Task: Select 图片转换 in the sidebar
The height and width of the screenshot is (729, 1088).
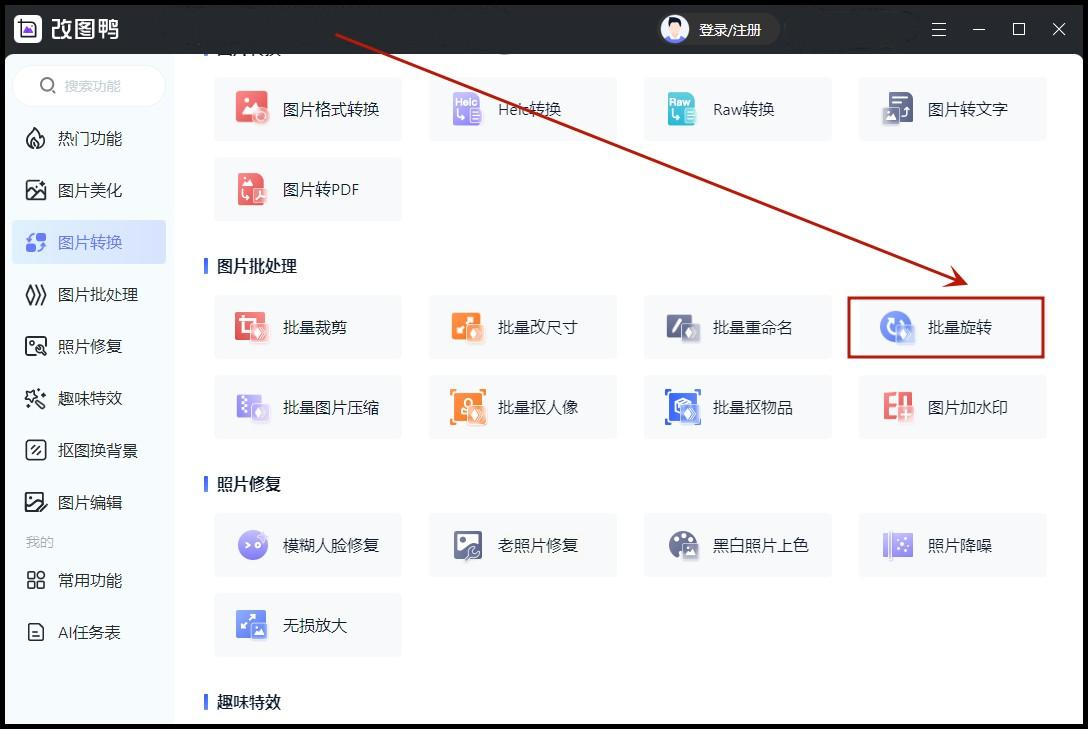Action: tap(89, 242)
